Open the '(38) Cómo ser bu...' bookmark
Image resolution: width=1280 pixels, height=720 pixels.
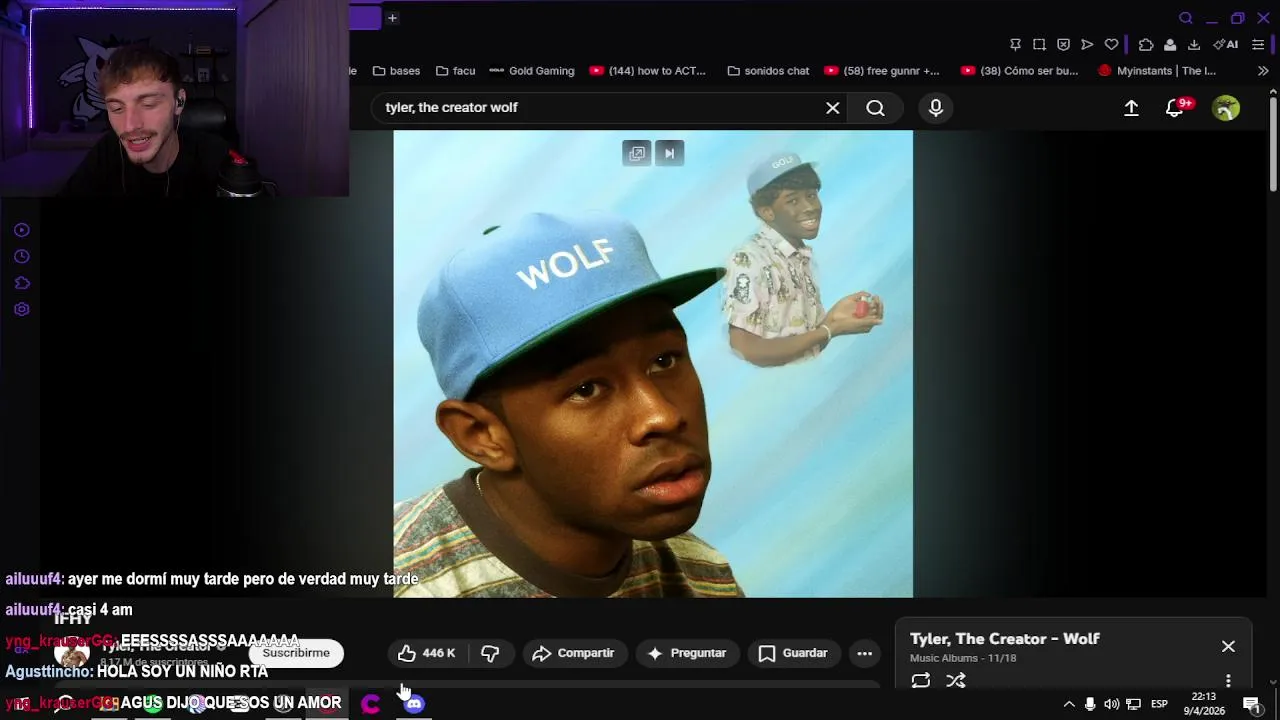tap(1020, 71)
